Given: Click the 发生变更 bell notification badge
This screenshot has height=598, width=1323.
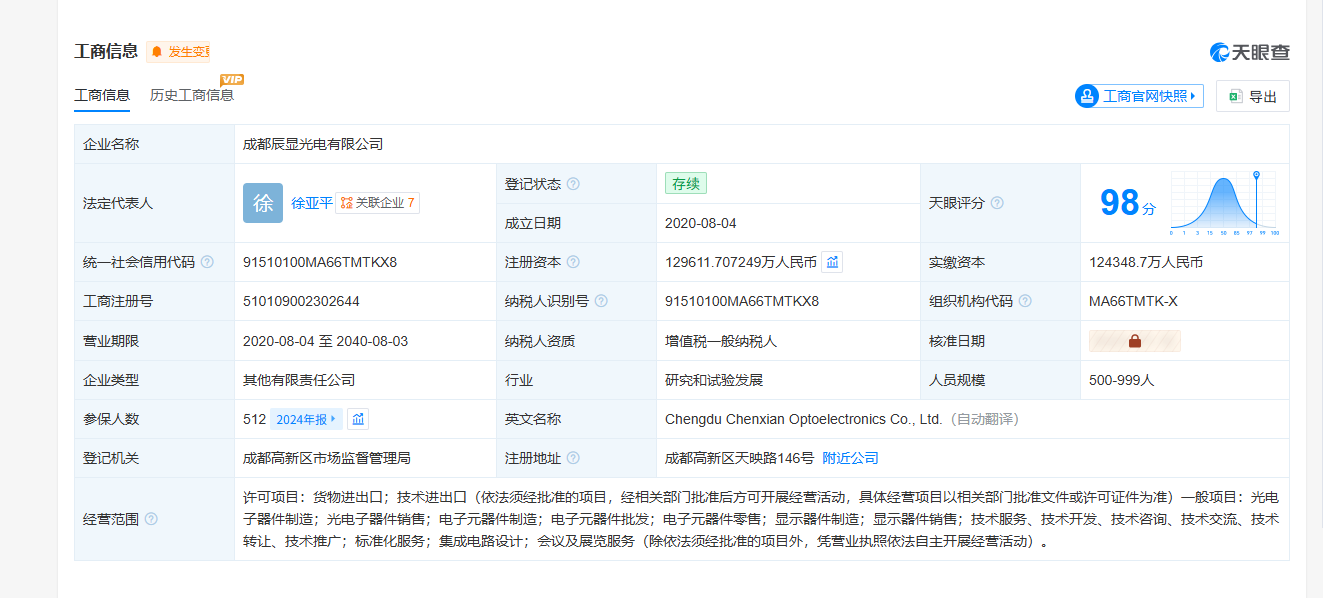Looking at the screenshot, I should pyautogui.click(x=179, y=52).
